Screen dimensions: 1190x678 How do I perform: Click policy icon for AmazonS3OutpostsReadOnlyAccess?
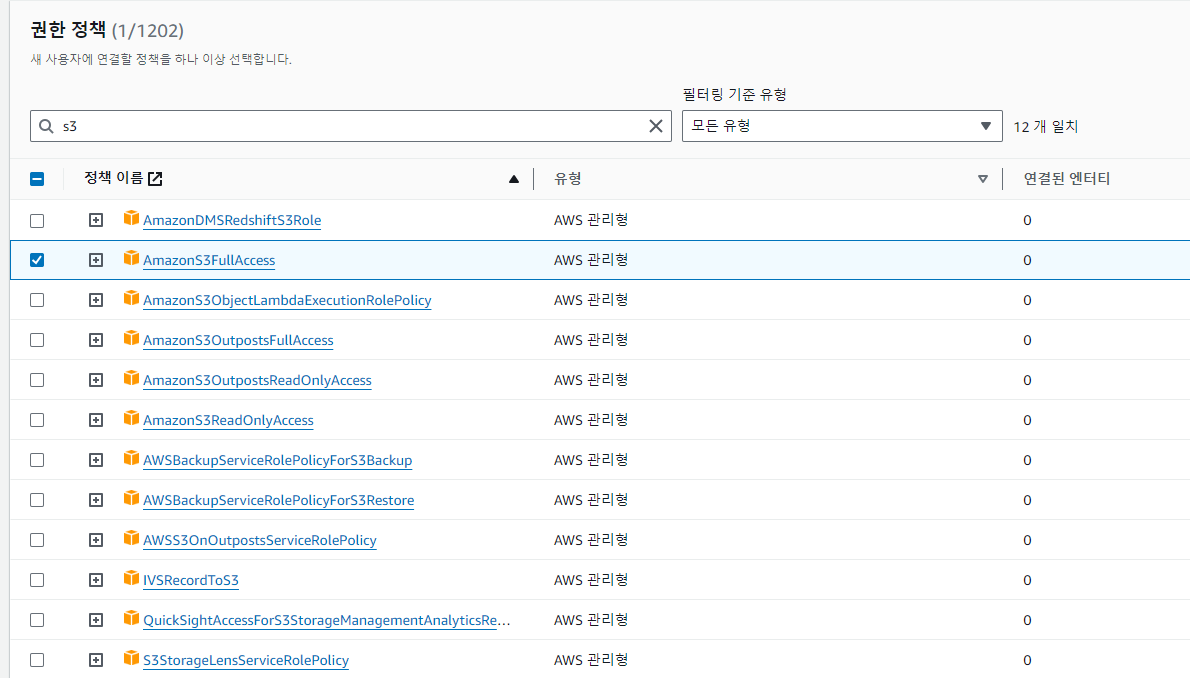point(131,378)
